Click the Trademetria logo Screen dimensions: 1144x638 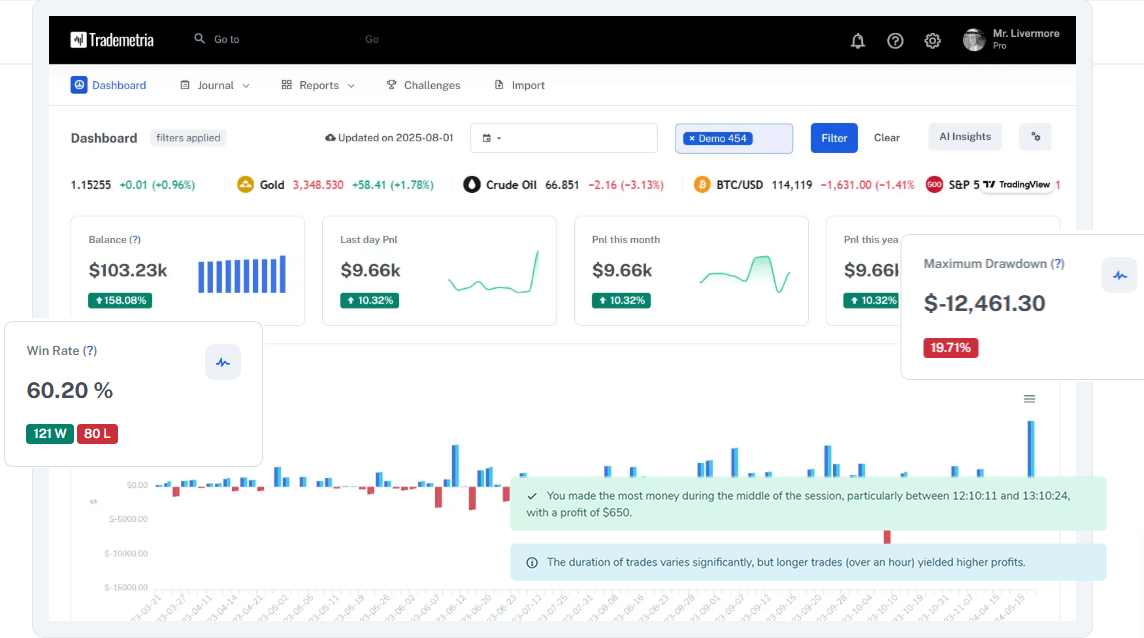click(x=112, y=39)
